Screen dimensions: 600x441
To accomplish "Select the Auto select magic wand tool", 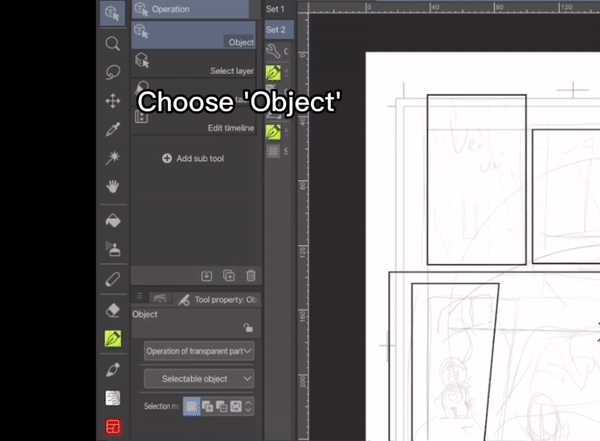I will pyautogui.click(x=112, y=158).
